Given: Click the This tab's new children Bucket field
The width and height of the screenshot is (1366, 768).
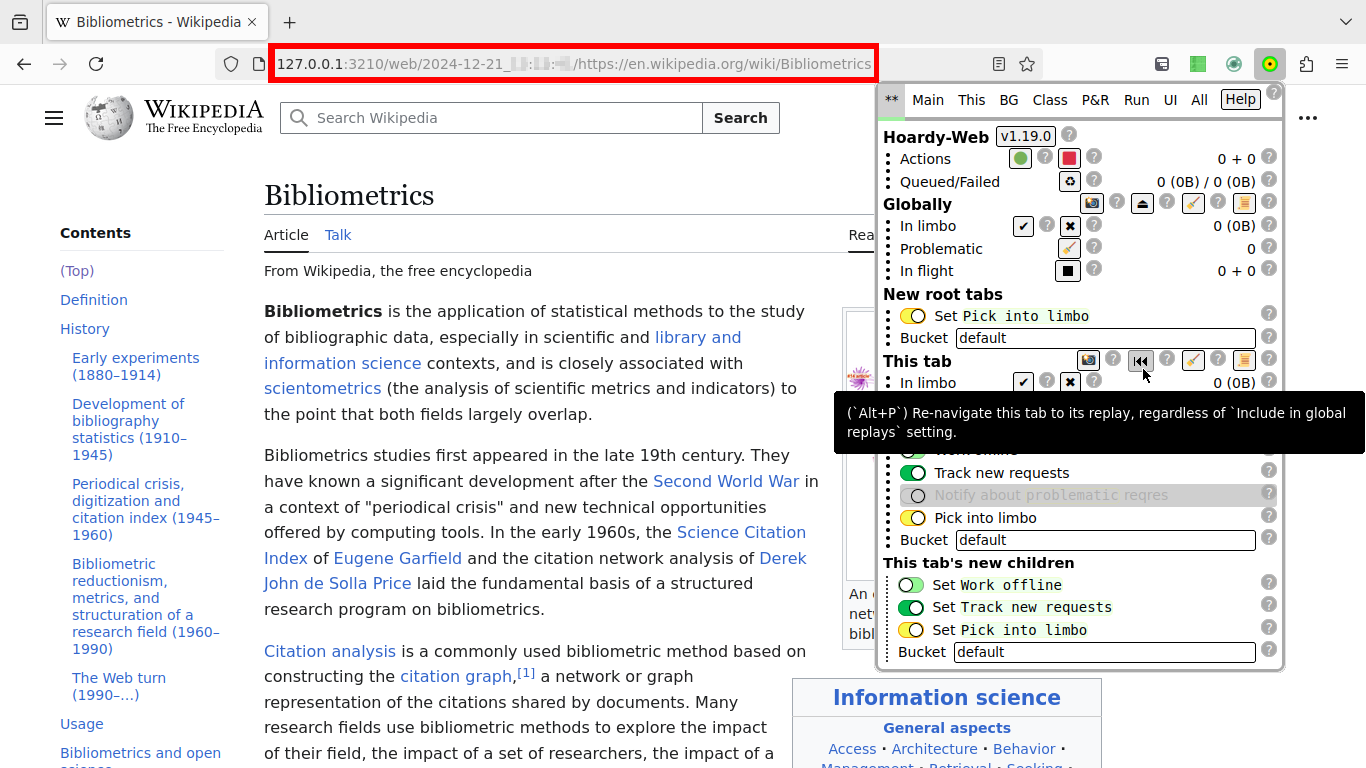Looking at the screenshot, I should tap(1104, 652).
